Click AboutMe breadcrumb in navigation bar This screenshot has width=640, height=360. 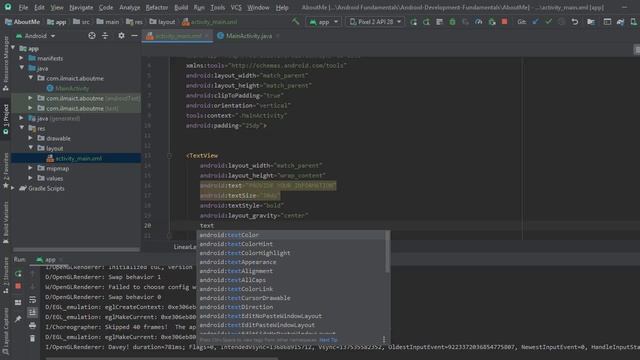click(x=23, y=22)
